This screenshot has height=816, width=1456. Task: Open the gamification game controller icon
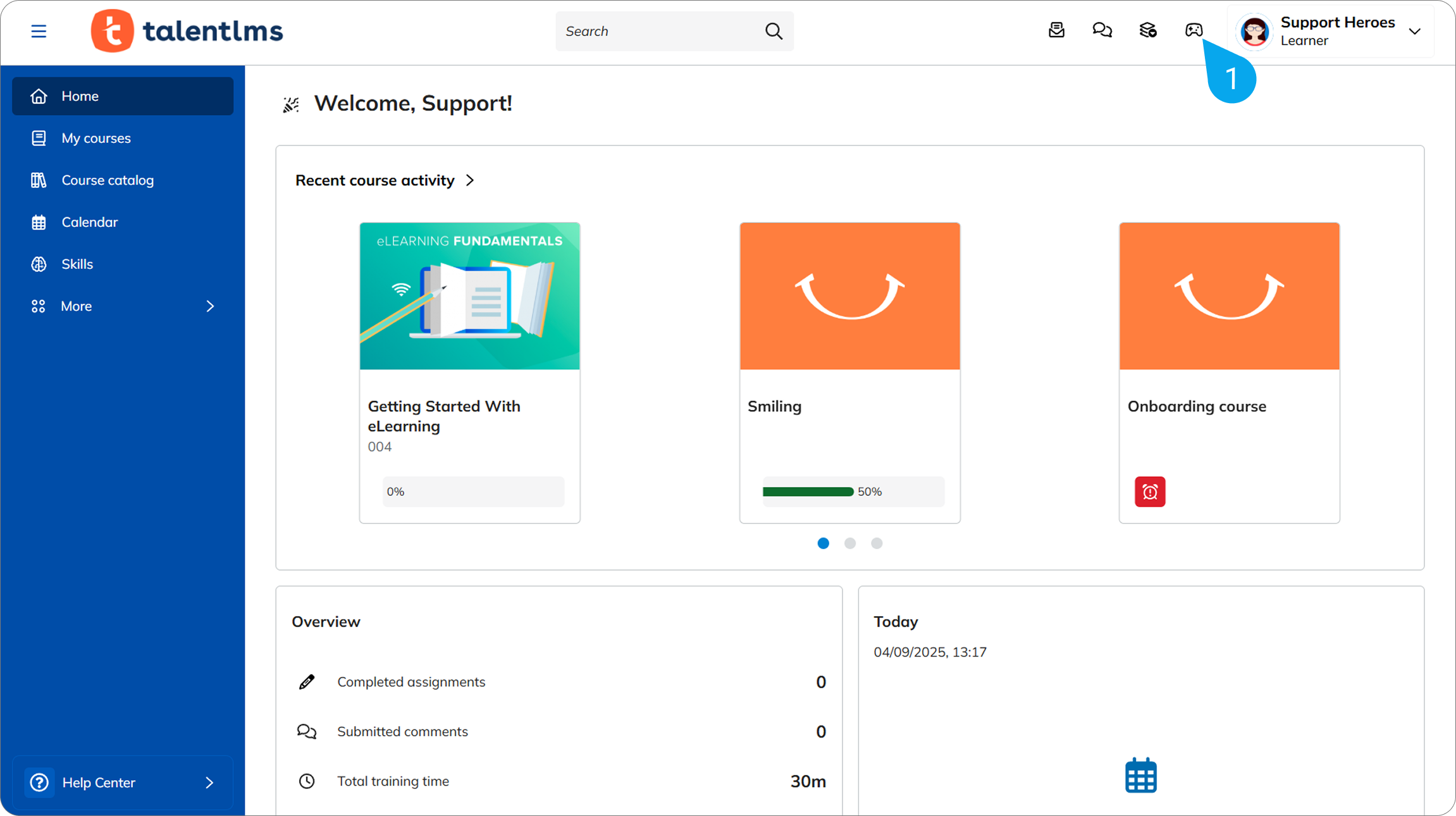[1194, 30]
